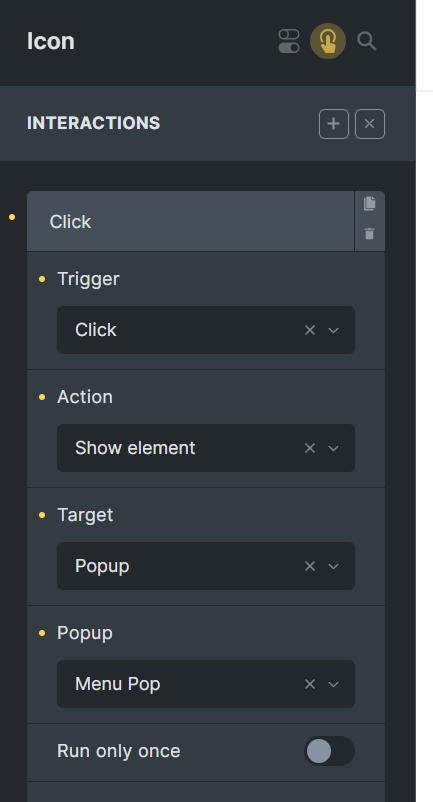Clear the Trigger field value

click(310, 330)
